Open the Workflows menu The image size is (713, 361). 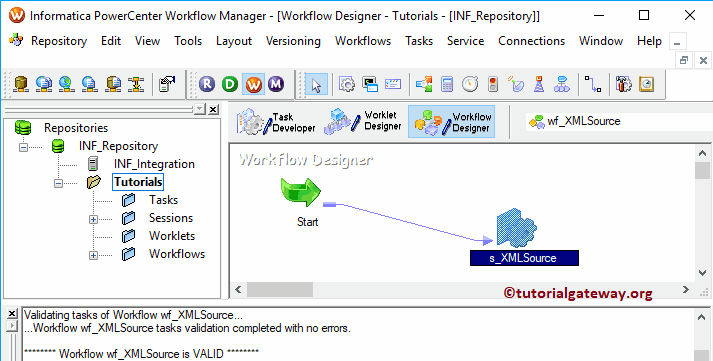pos(363,41)
